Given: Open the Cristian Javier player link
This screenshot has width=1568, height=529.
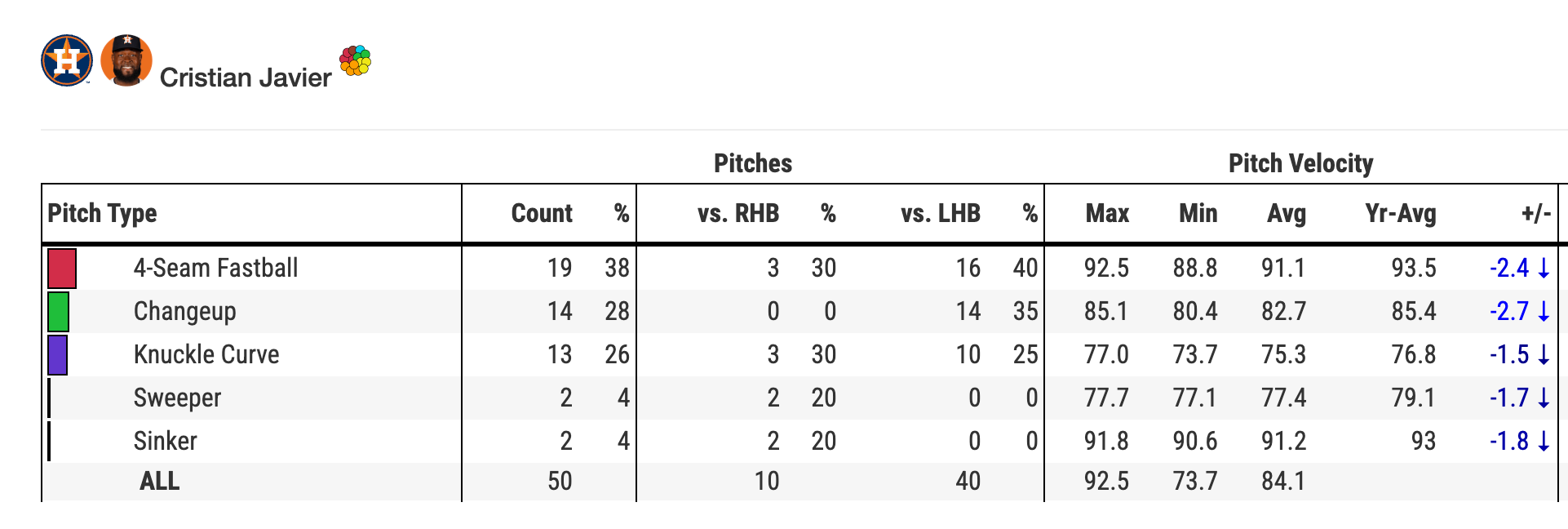Looking at the screenshot, I should [x=245, y=78].
